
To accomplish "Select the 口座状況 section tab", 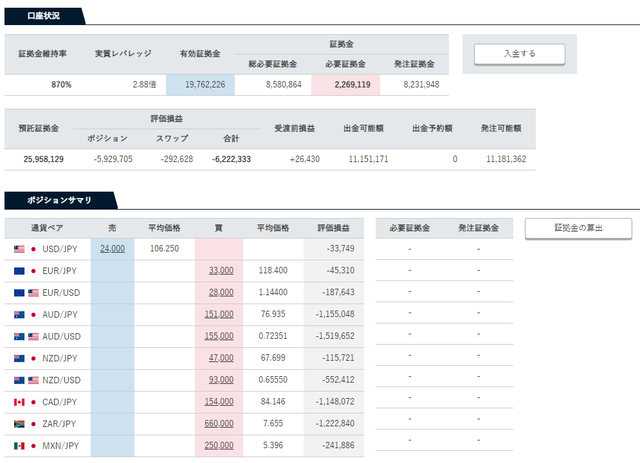I will [x=44, y=16].
